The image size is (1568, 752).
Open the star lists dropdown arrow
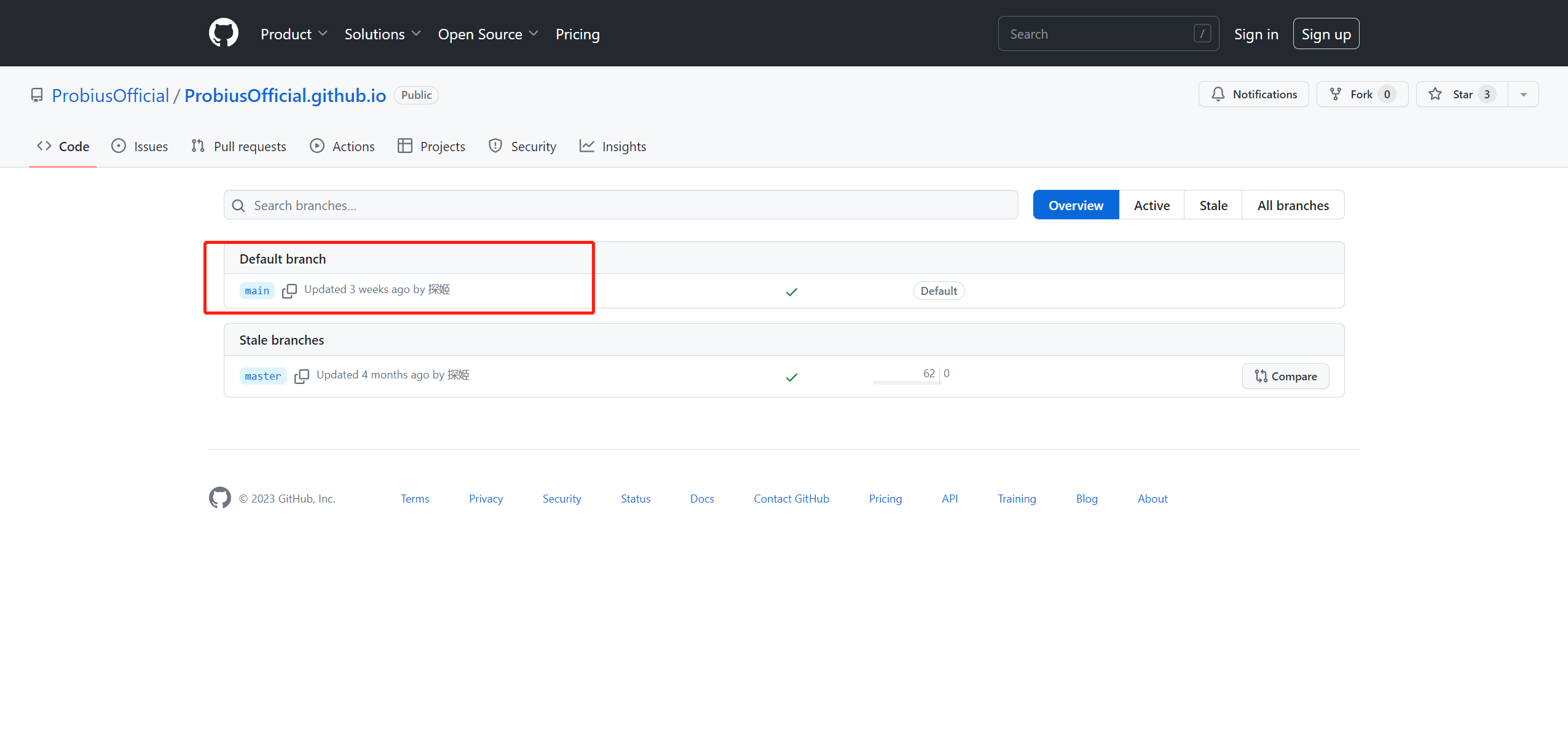1523,95
